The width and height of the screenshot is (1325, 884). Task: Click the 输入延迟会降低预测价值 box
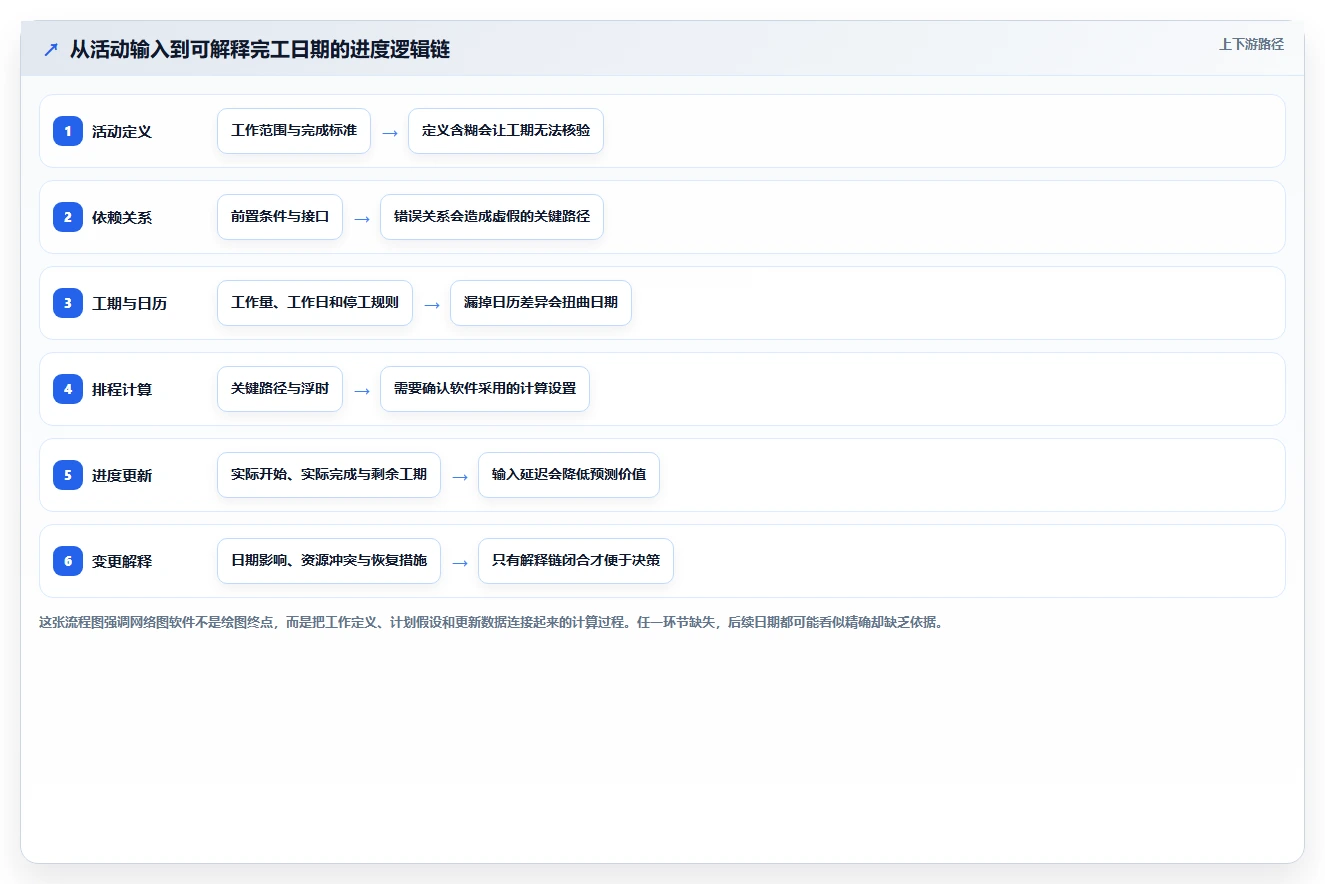(x=569, y=475)
